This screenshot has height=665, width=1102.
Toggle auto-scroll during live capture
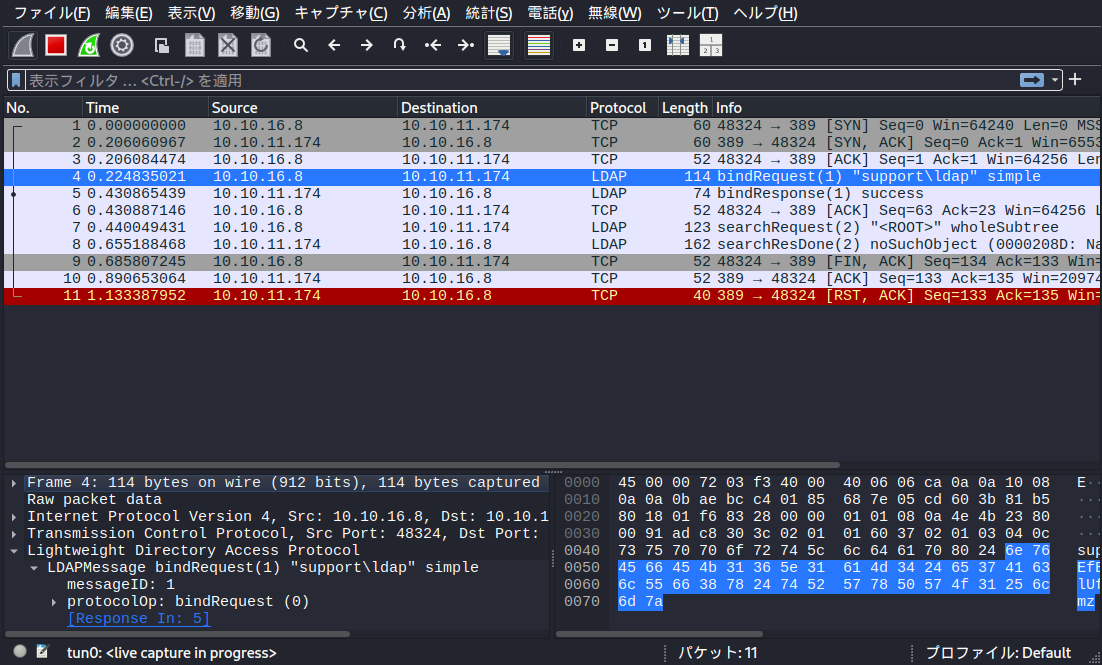point(499,45)
